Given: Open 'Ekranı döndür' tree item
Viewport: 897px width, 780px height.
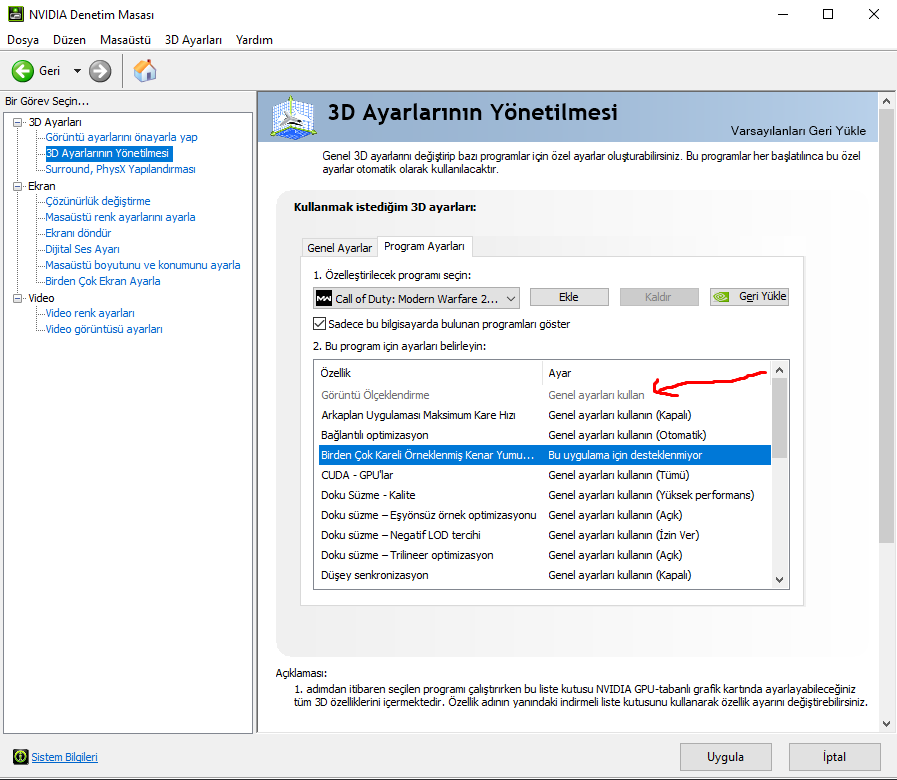Looking at the screenshot, I should click(78, 233).
